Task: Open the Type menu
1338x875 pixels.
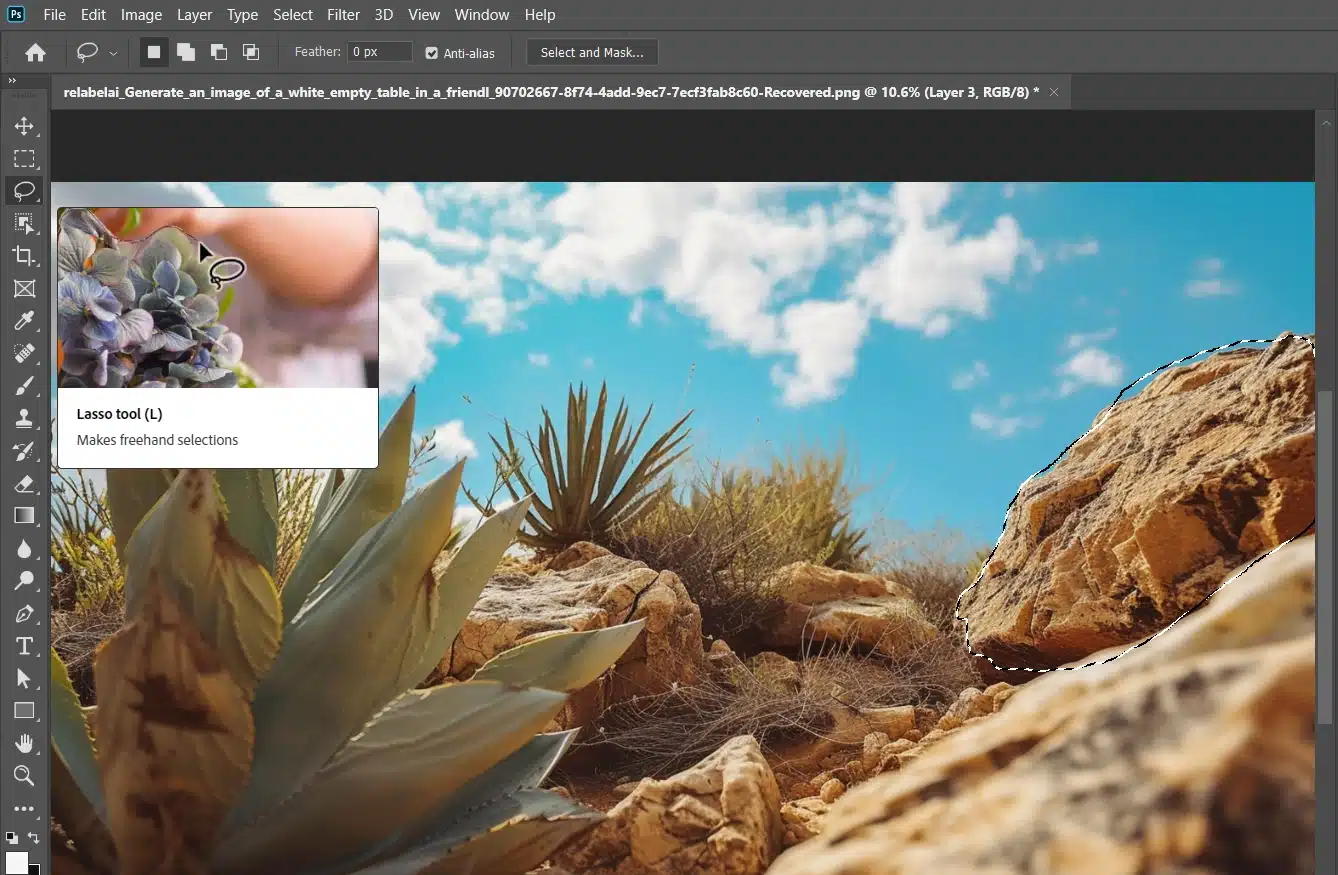Action: [x=242, y=15]
